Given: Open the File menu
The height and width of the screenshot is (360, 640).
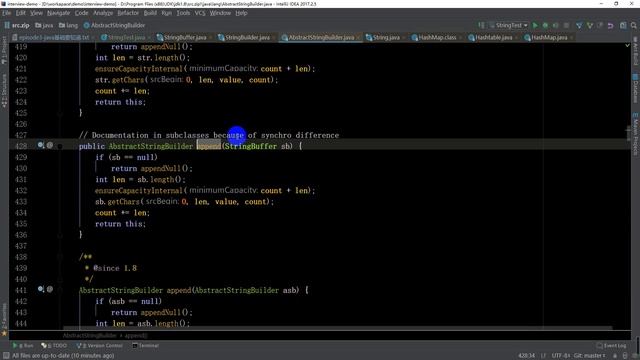Looking at the screenshot, I should click(7, 13).
